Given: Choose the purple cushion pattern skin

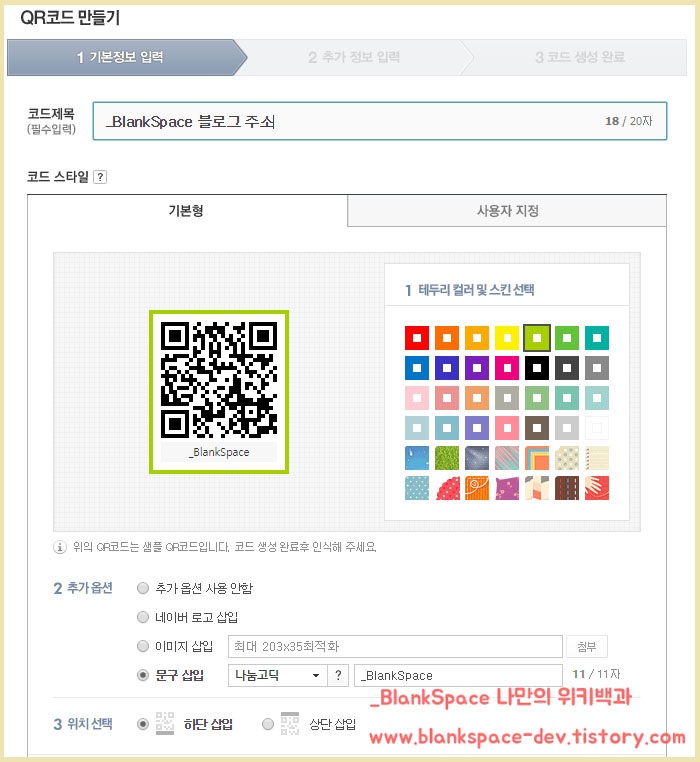Looking at the screenshot, I should (x=507, y=488).
